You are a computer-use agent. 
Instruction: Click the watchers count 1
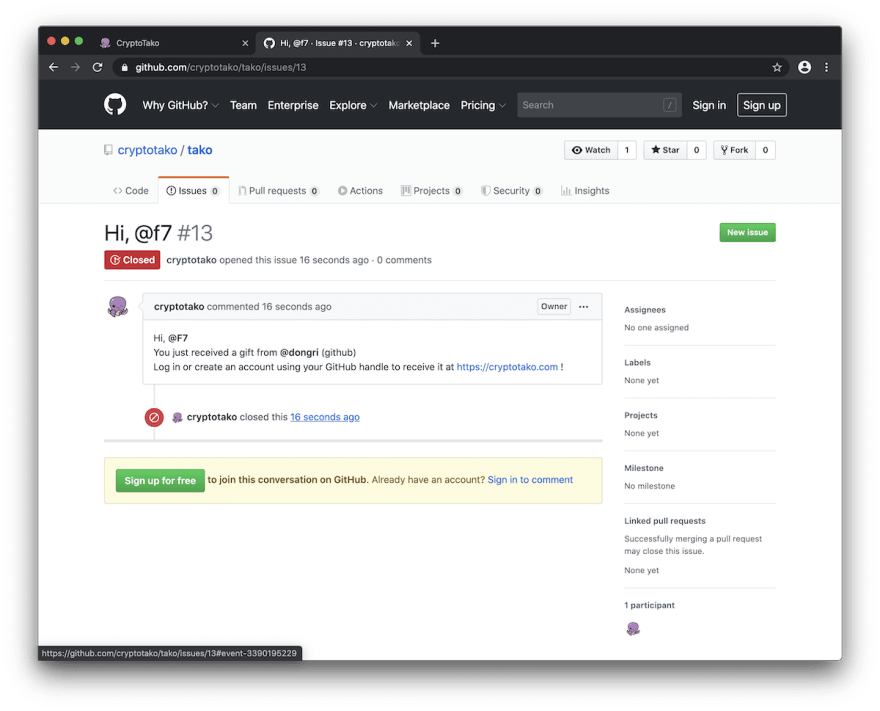(x=627, y=150)
